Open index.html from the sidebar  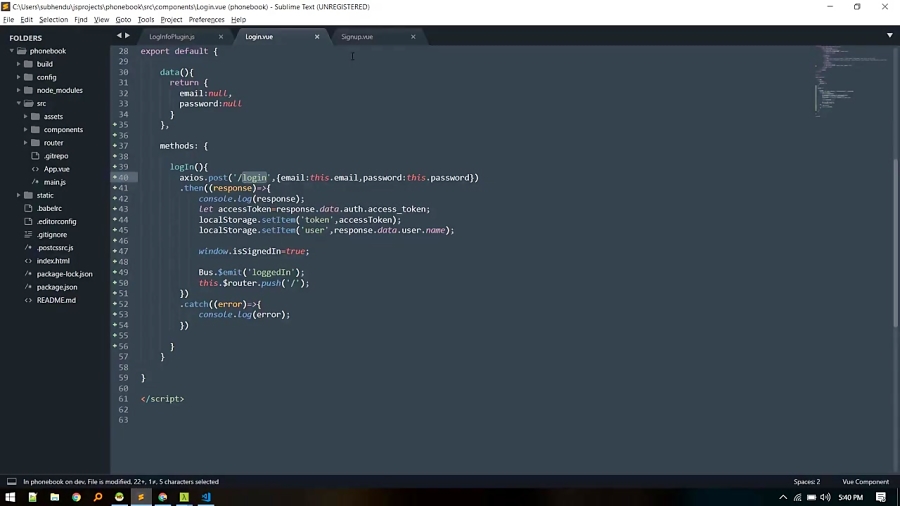[x=53, y=261]
